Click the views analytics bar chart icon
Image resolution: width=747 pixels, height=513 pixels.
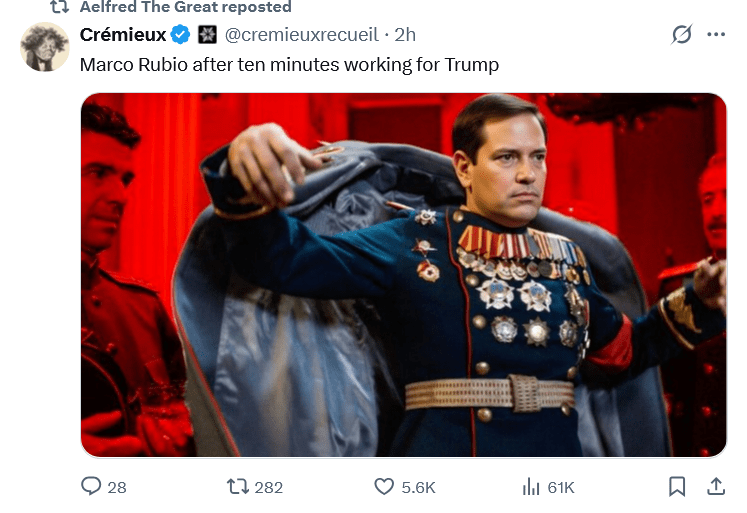pyautogui.click(x=531, y=486)
